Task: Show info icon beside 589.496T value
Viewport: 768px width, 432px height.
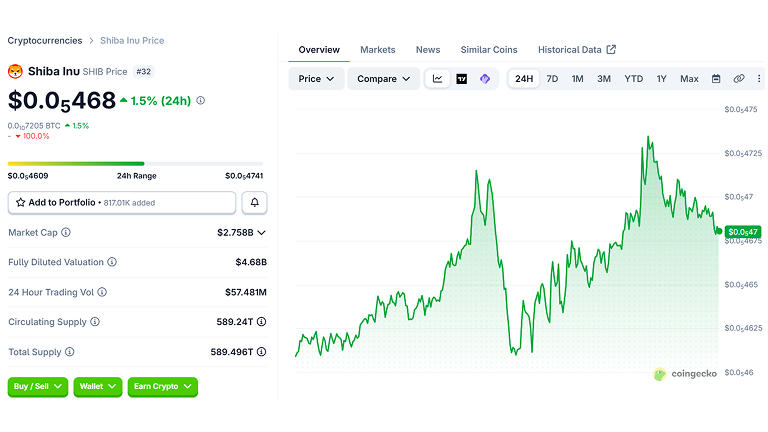Action: 262,352
